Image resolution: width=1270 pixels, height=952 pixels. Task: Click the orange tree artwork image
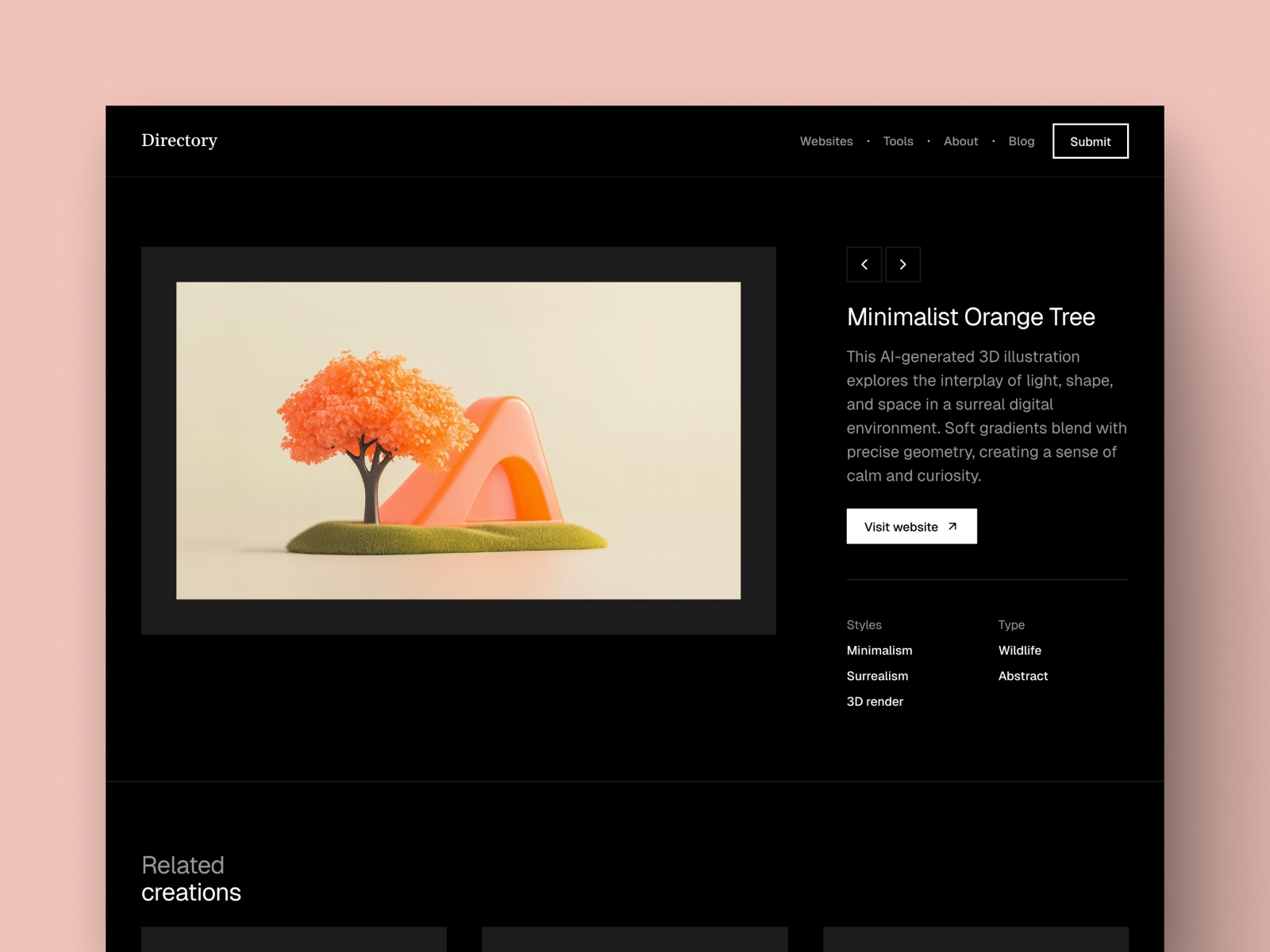coord(459,439)
